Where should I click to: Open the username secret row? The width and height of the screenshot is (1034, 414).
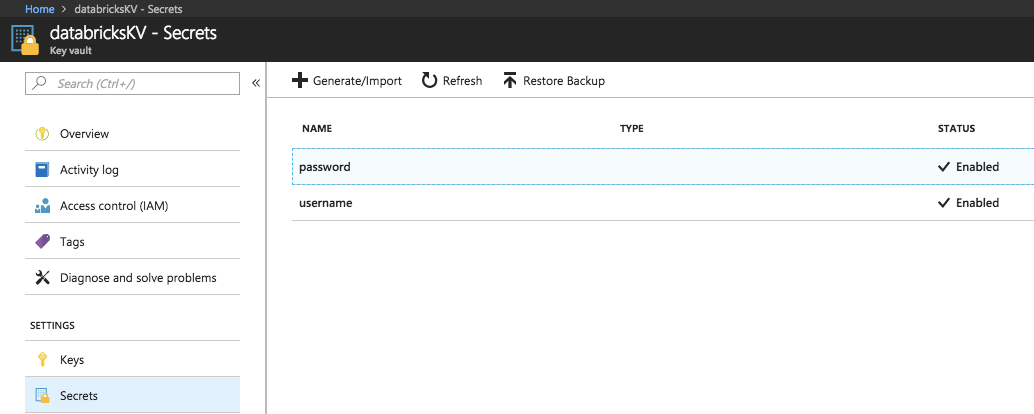tap(326, 203)
